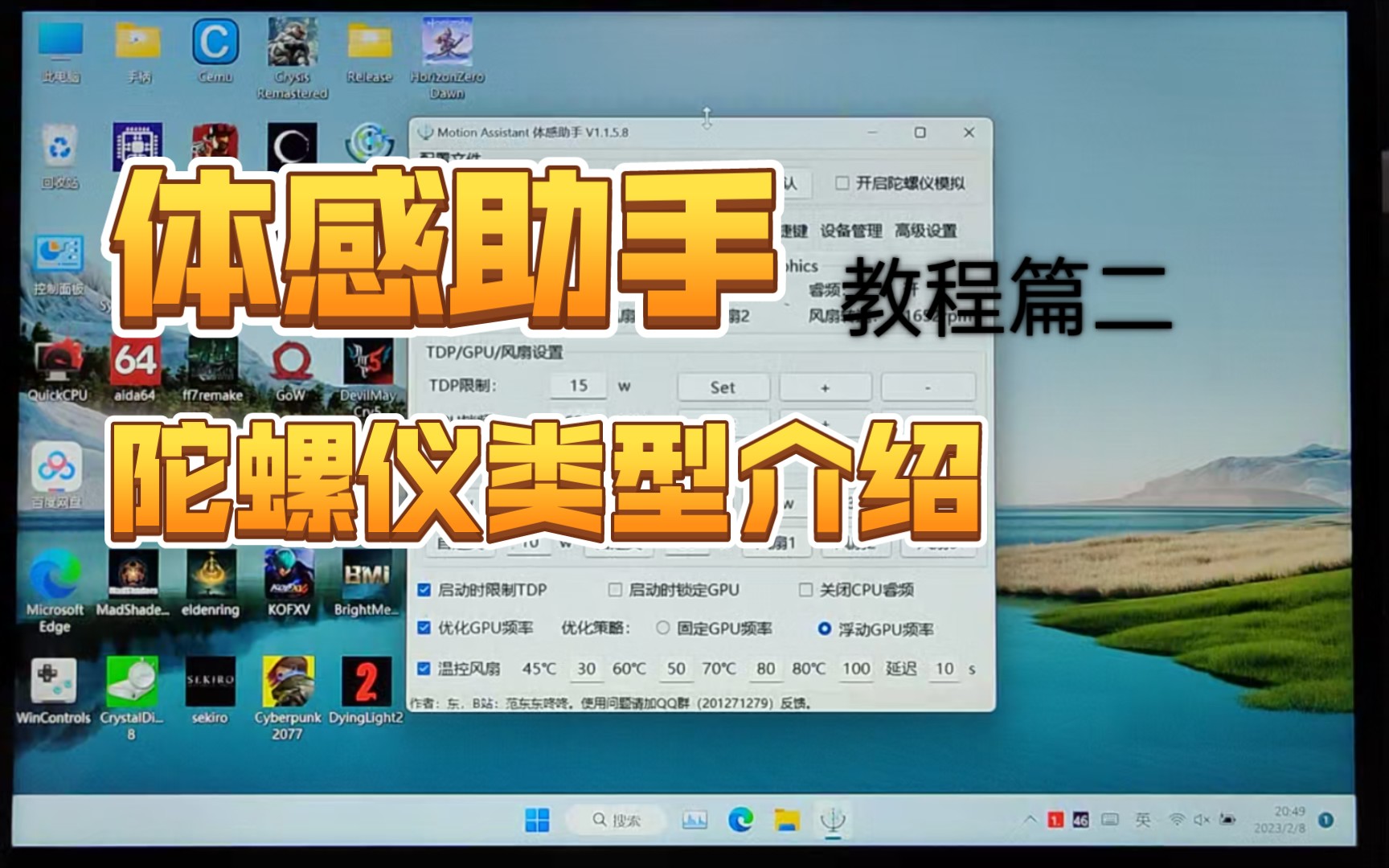
Task: Launch the eldenring shortcut
Action: (x=211, y=583)
